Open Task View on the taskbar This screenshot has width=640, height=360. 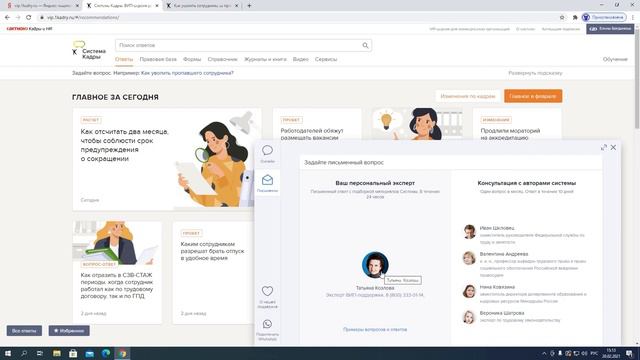click(x=40, y=353)
